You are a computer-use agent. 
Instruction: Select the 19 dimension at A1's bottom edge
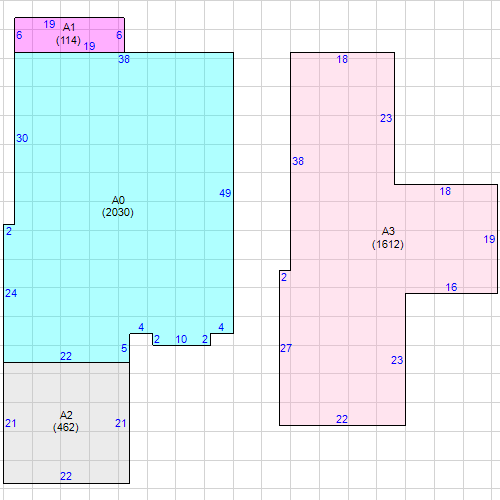click(89, 46)
